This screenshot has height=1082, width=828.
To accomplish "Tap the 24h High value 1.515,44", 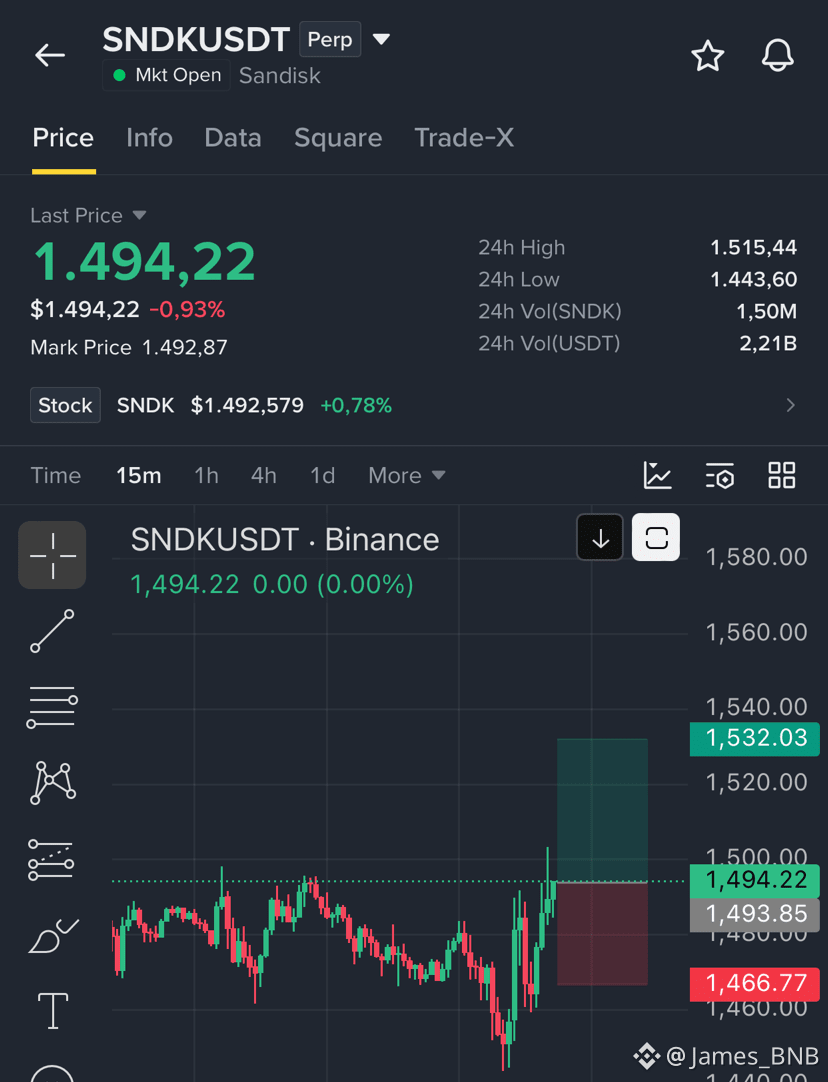I will click(753, 247).
